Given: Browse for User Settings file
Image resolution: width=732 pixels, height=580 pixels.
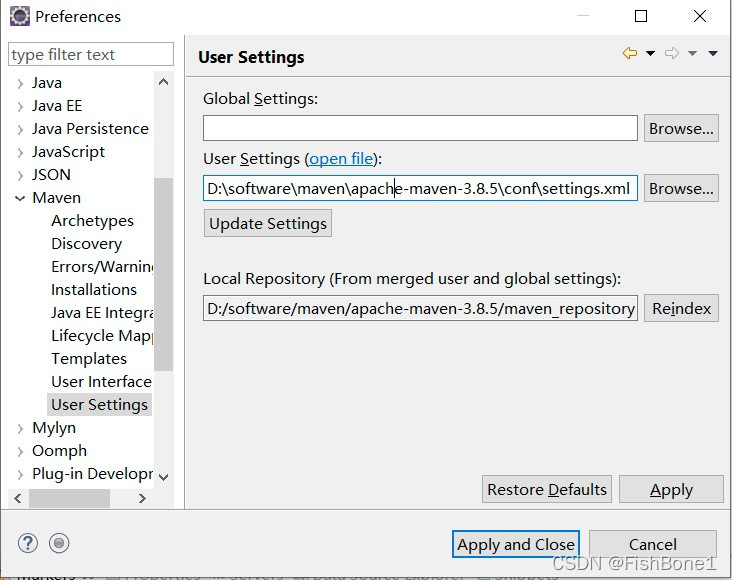Looking at the screenshot, I should point(681,188).
